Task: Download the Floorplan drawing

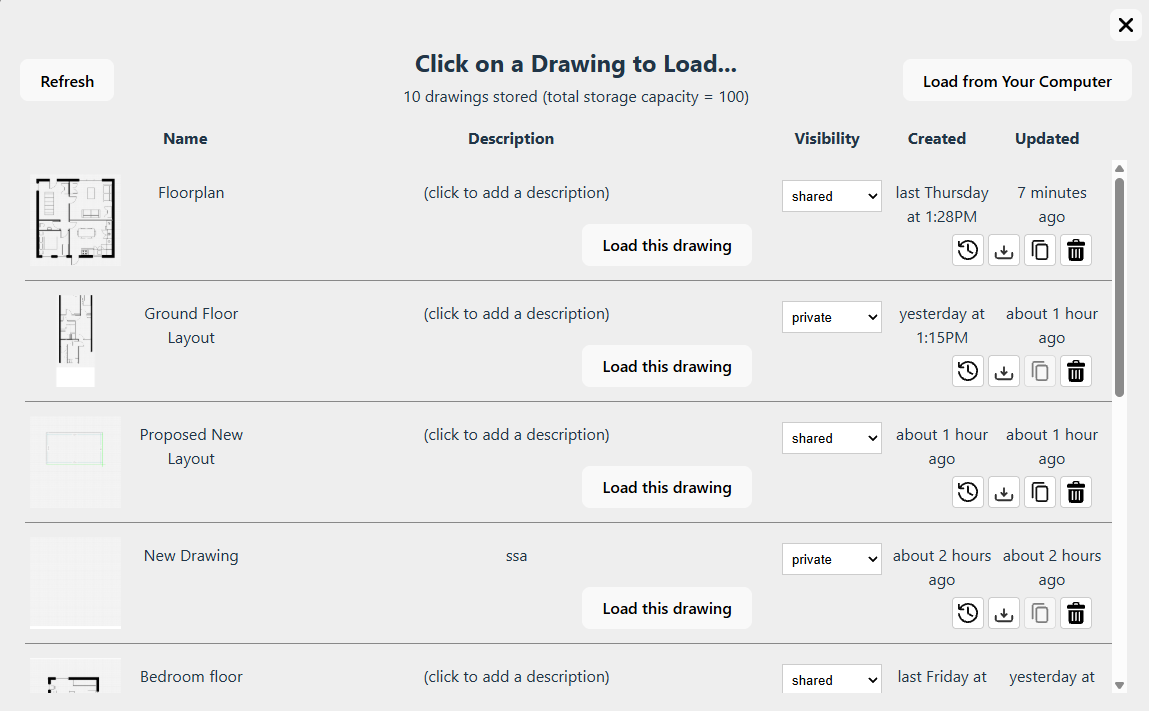Action: click(x=1004, y=251)
